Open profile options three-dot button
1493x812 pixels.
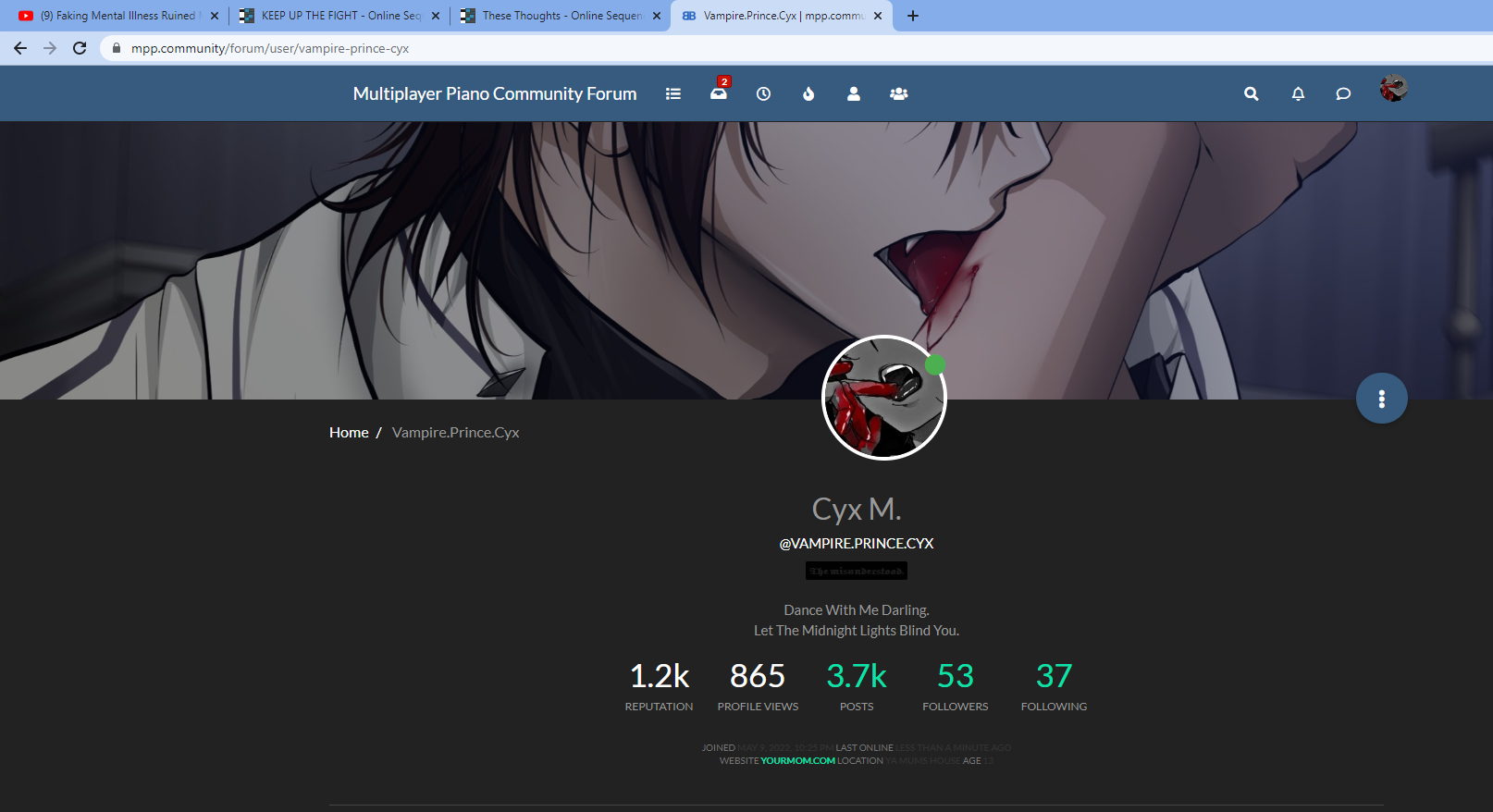[x=1382, y=399]
